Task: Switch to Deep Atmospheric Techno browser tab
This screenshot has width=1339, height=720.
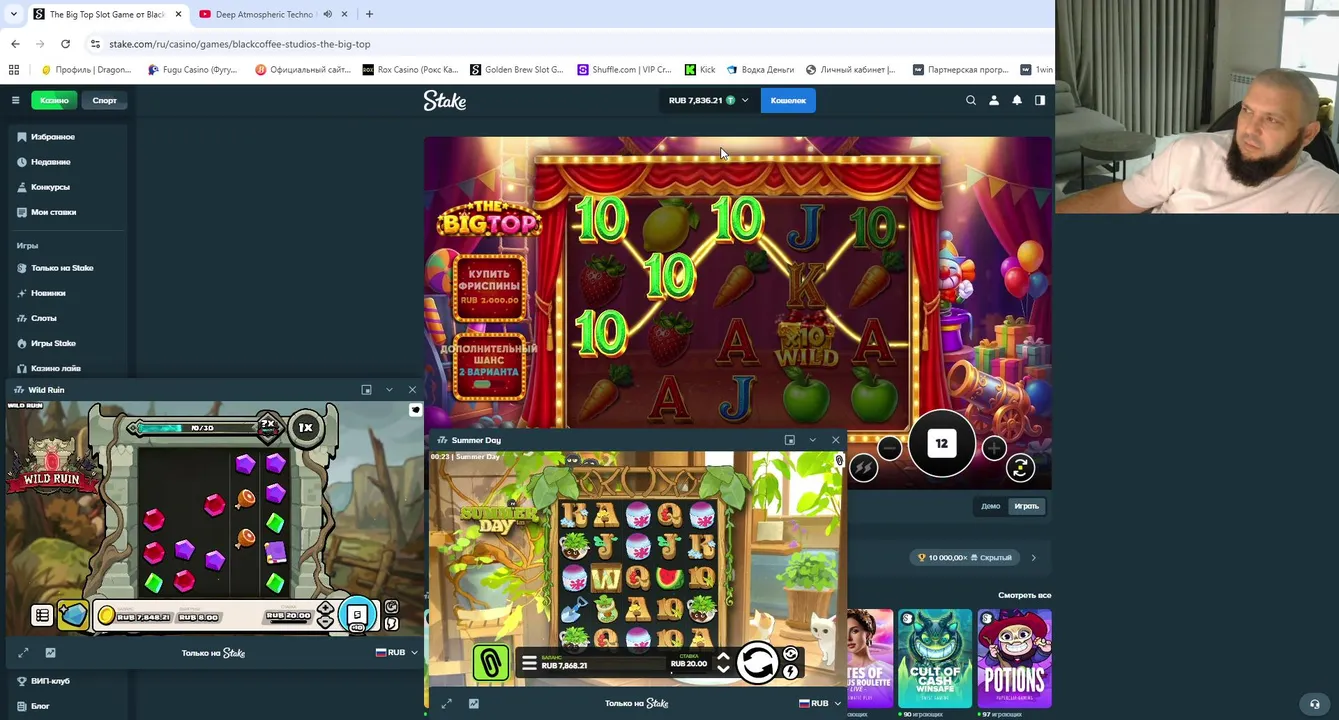Action: 264,14
